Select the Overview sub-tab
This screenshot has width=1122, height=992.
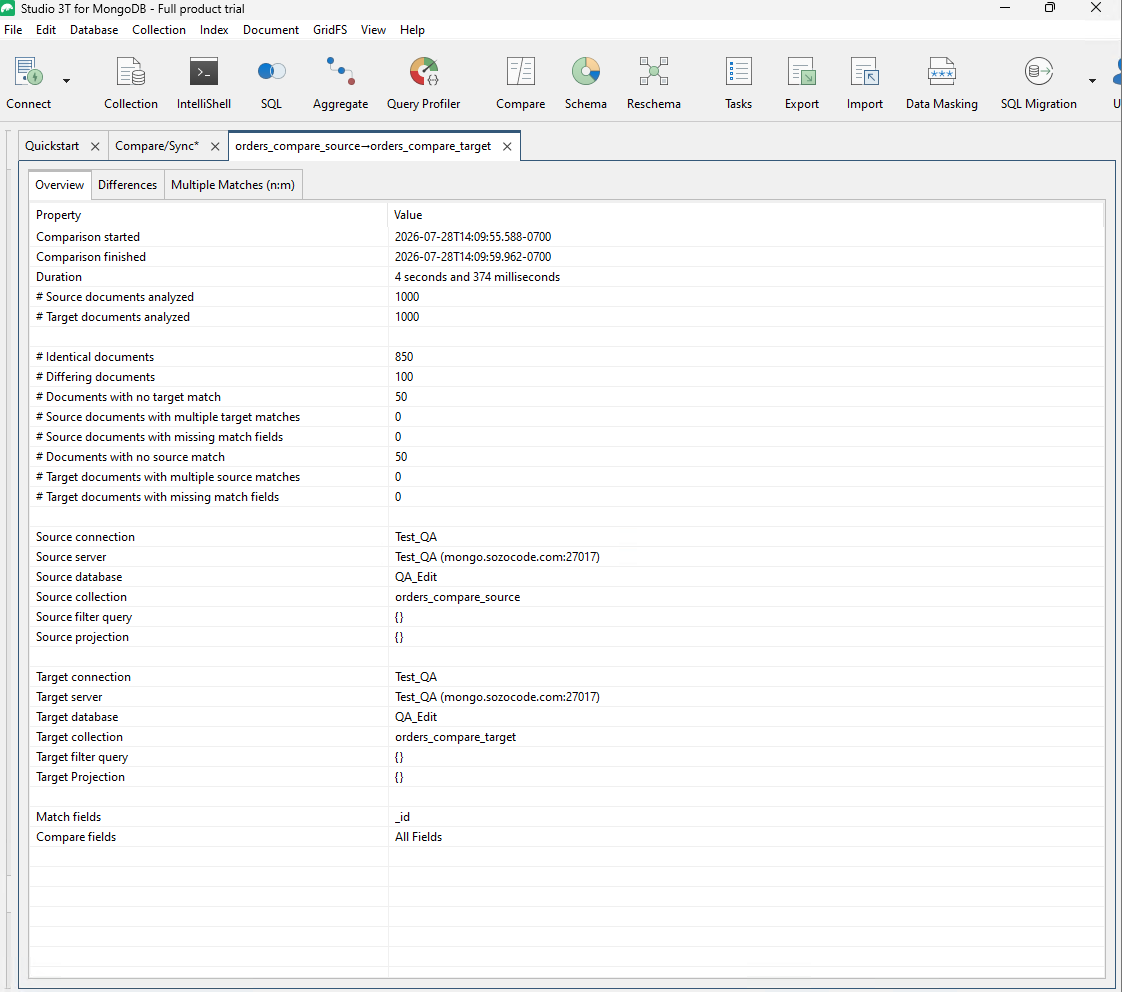click(x=59, y=185)
